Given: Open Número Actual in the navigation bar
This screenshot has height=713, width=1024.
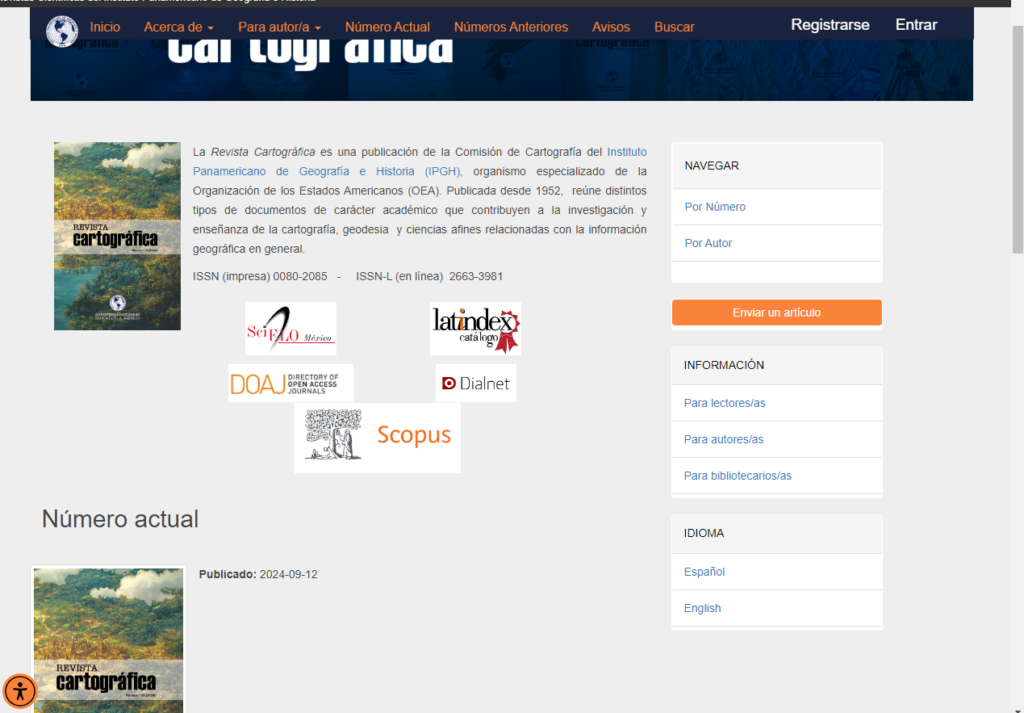Looking at the screenshot, I should pyautogui.click(x=388, y=27).
